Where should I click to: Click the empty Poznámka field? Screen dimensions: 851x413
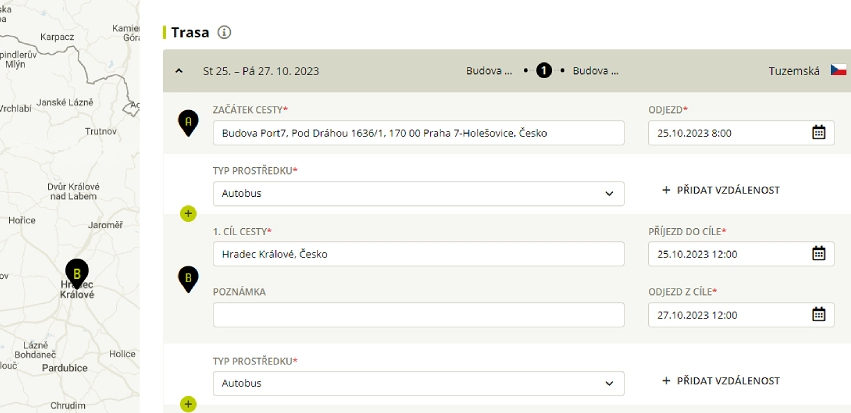click(418, 315)
